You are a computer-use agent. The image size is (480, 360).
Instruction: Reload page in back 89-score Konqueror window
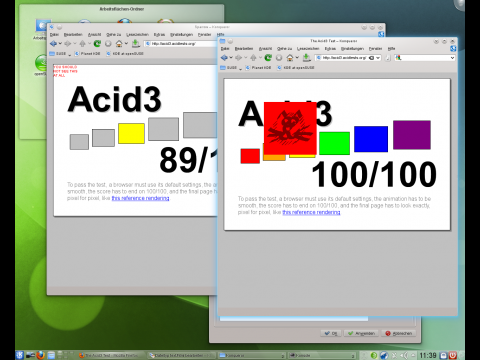pyautogui.click(x=97, y=44)
